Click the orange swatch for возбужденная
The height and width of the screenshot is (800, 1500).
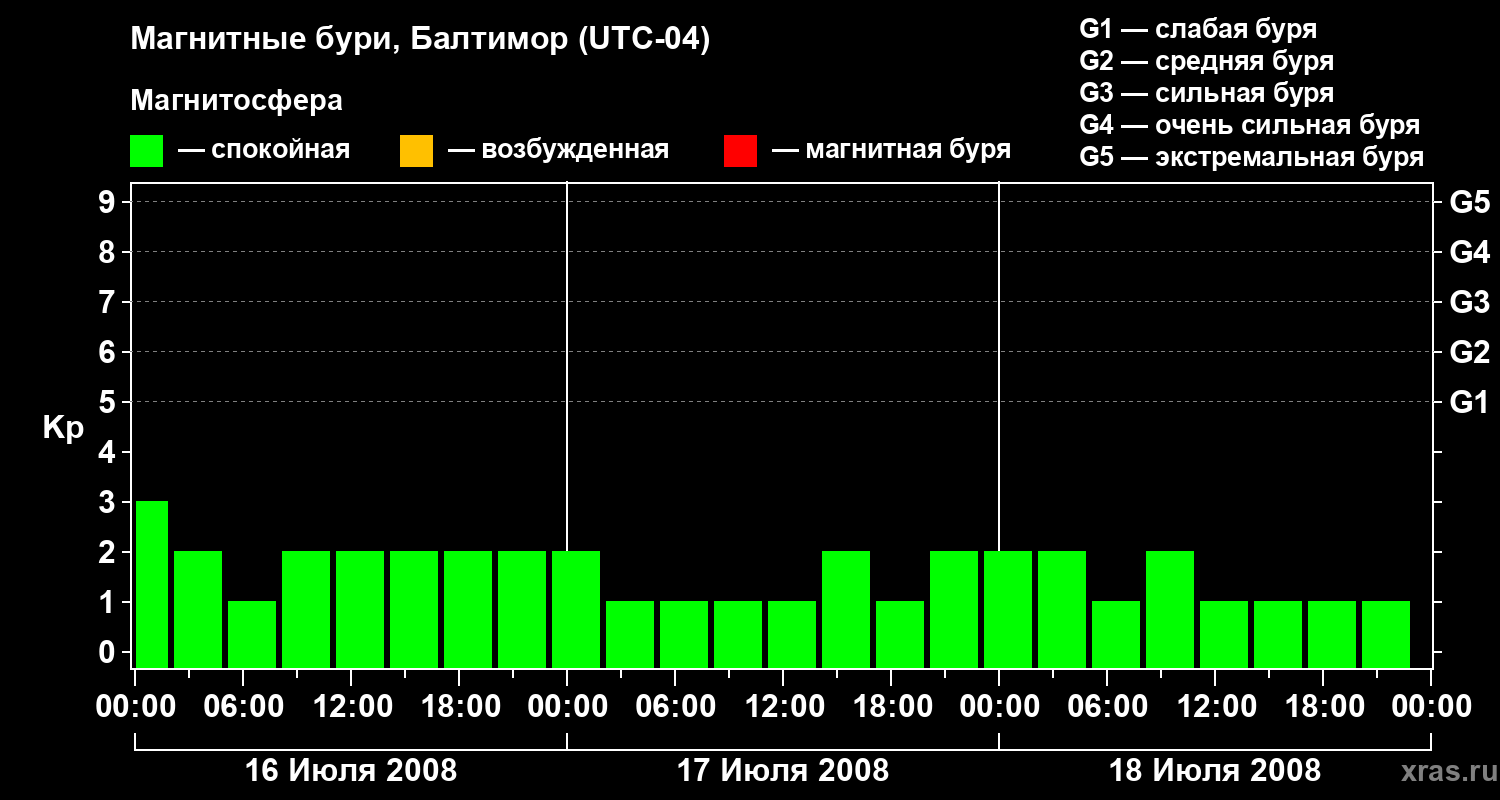tap(416, 150)
